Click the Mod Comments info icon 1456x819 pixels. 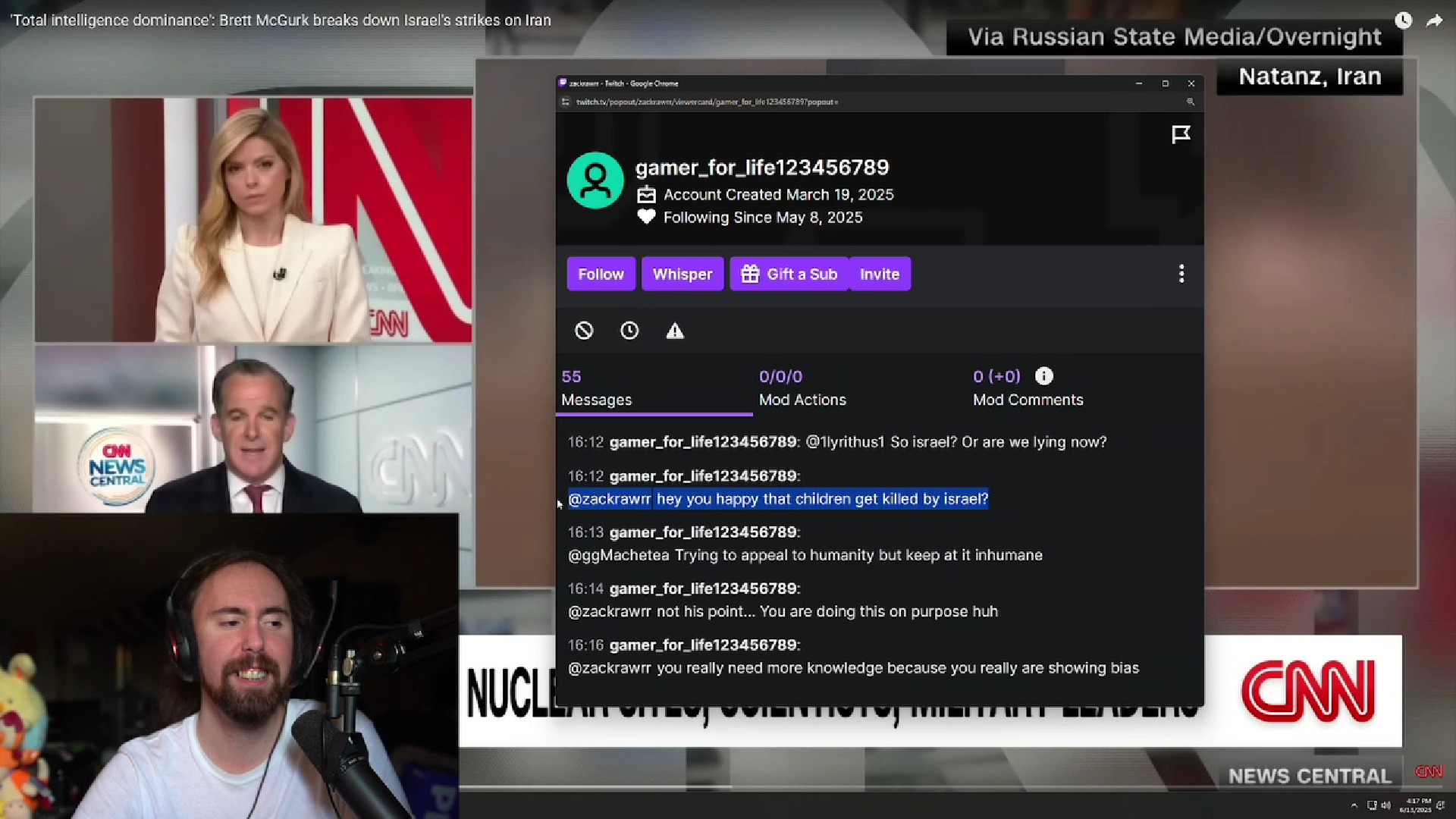(x=1044, y=376)
